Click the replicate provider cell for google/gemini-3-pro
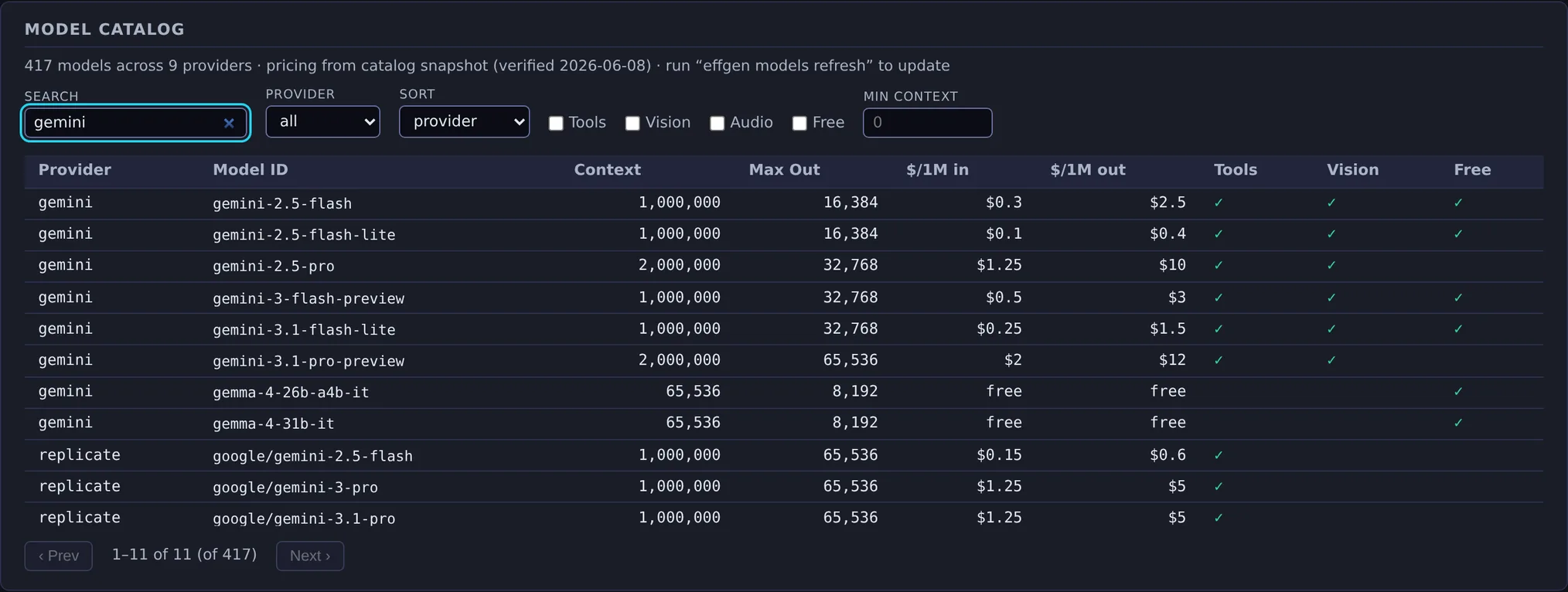Viewport: 1568px width, 592px height. [x=80, y=487]
